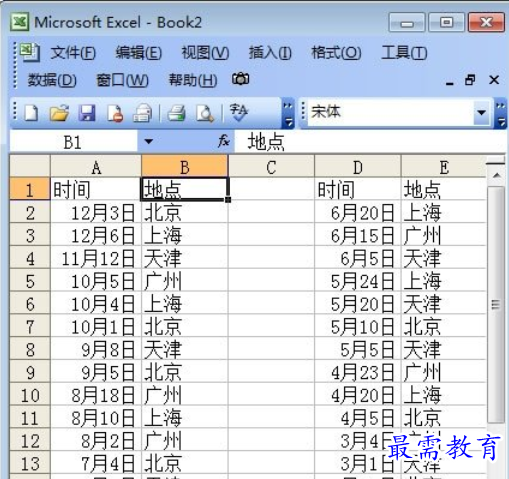
Task: Open the 文件(F) menu
Action: 73,53
